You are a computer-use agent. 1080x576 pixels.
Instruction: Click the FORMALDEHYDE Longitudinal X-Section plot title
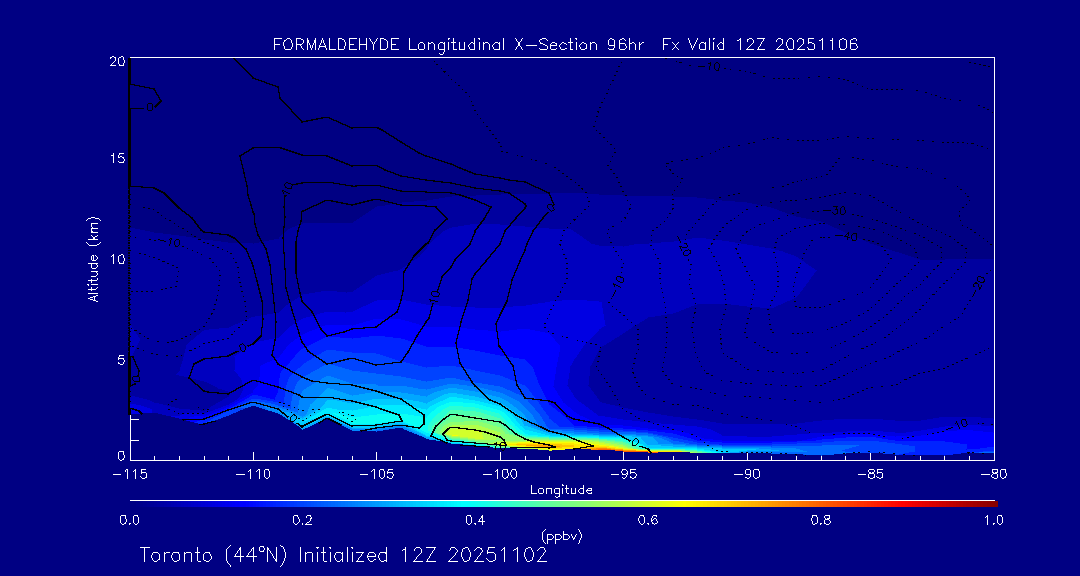pyautogui.click(x=565, y=45)
